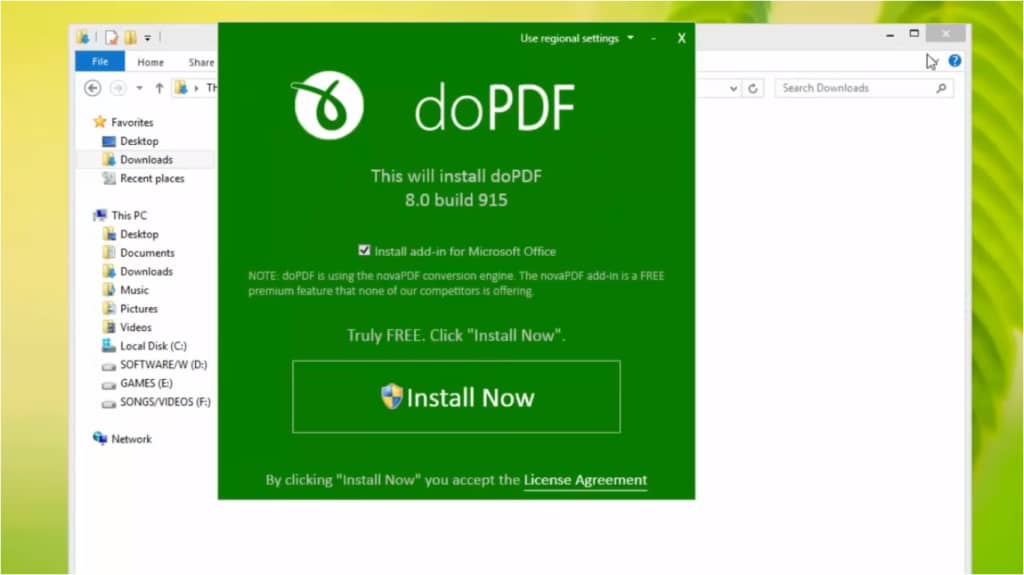The image size is (1024, 575).
Task: Go up one folder level
Action: (159, 88)
